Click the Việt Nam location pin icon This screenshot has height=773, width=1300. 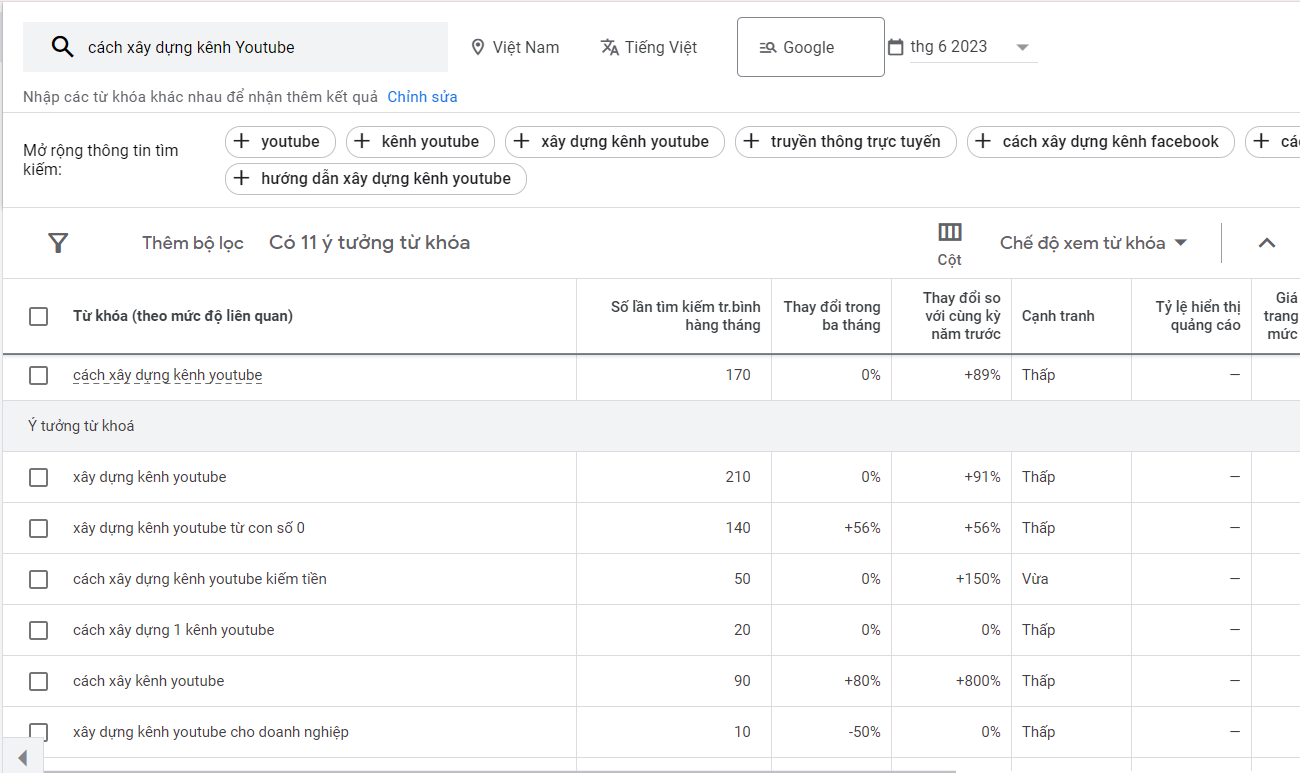coord(478,47)
